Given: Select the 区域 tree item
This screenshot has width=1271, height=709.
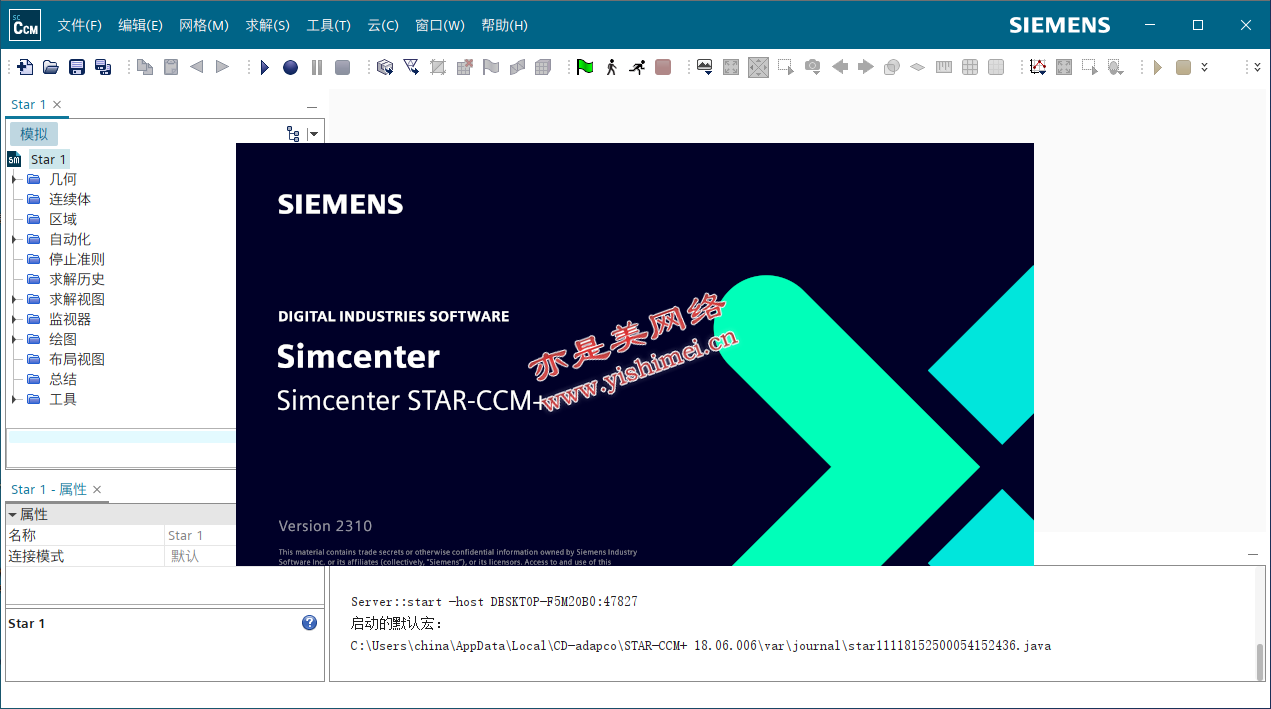Looking at the screenshot, I should [63, 219].
